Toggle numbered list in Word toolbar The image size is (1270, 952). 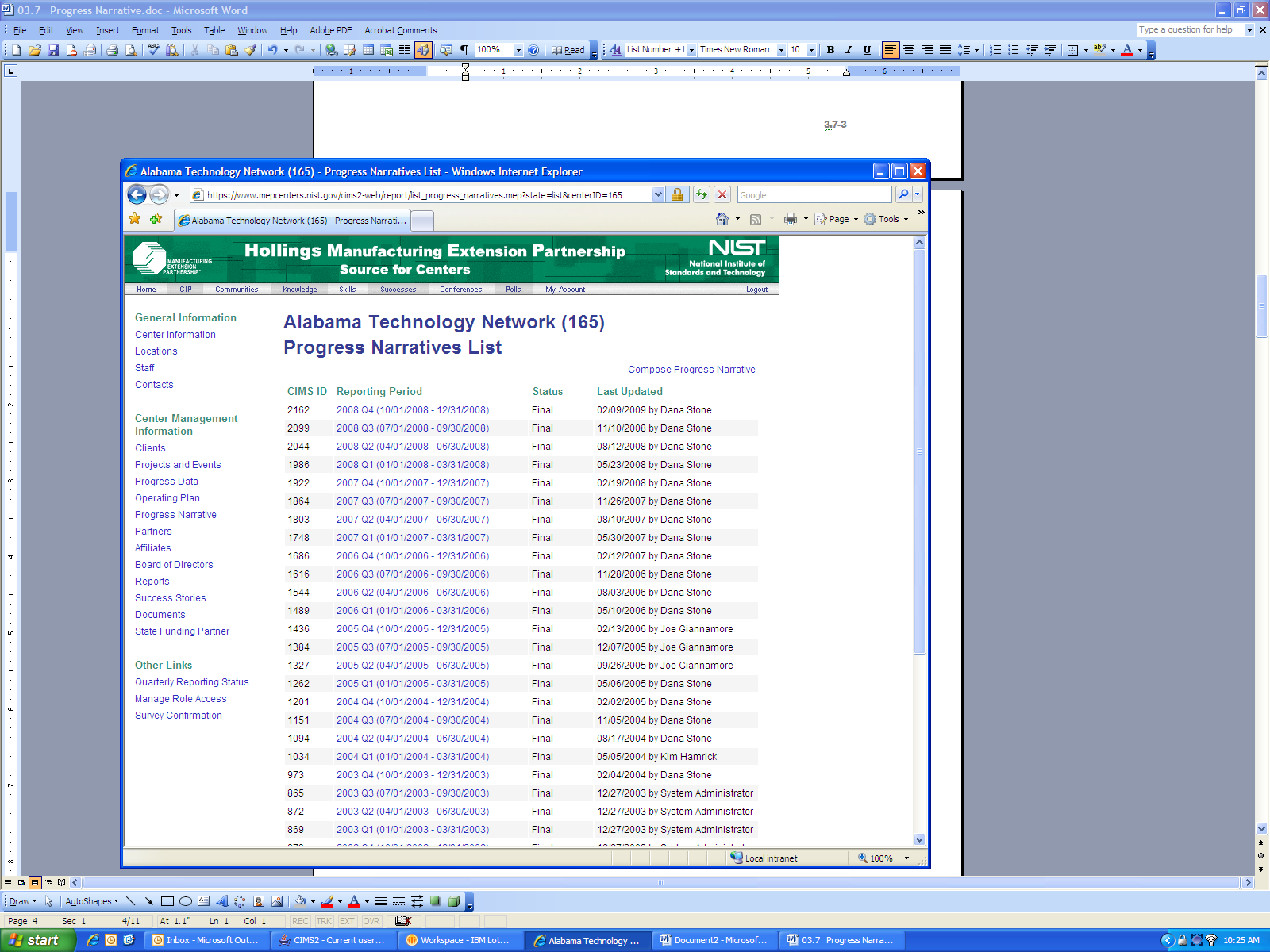pyautogui.click(x=995, y=50)
